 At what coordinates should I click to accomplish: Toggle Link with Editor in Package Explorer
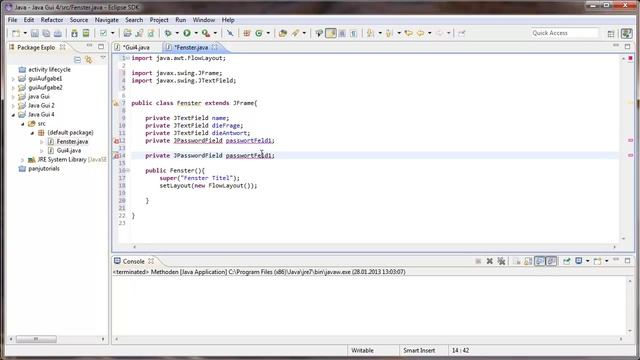[x=89, y=60]
